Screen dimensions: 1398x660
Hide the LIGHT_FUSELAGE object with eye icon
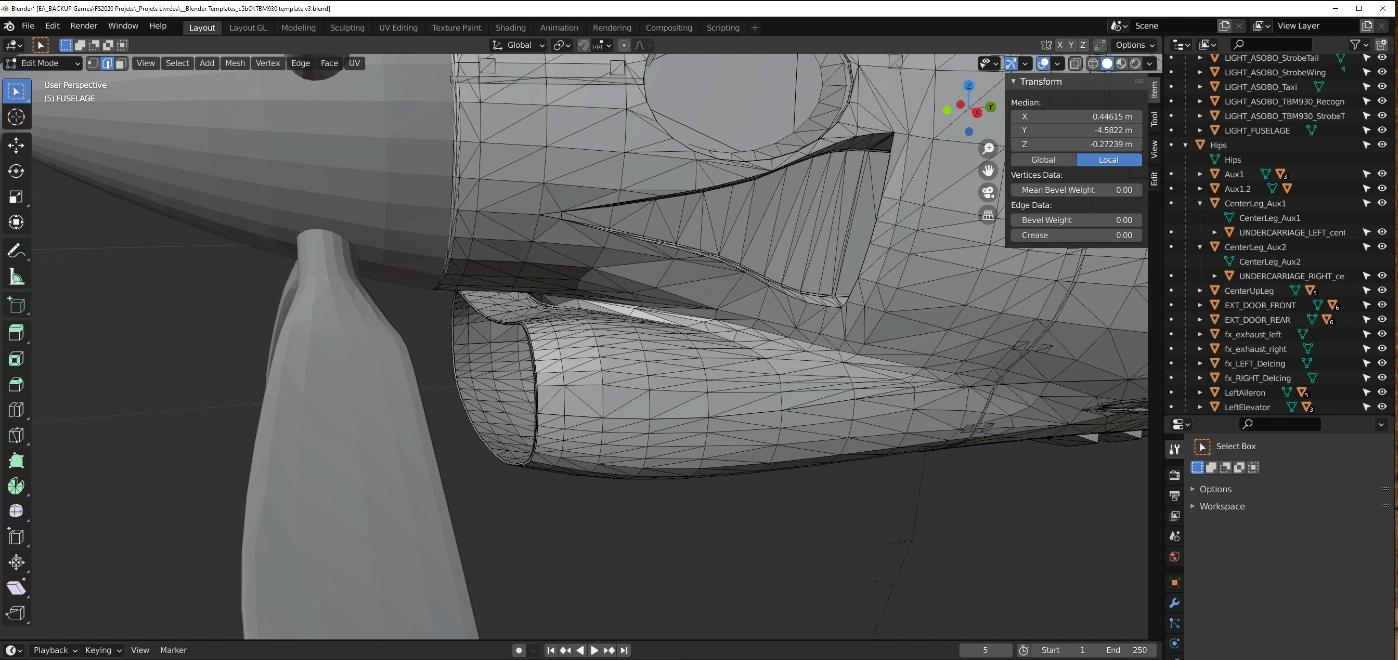(x=1382, y=130)
